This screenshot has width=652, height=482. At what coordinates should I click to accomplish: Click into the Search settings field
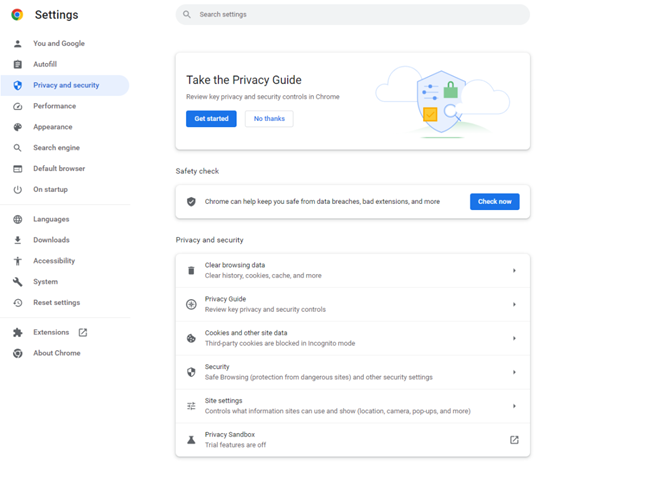353,15
